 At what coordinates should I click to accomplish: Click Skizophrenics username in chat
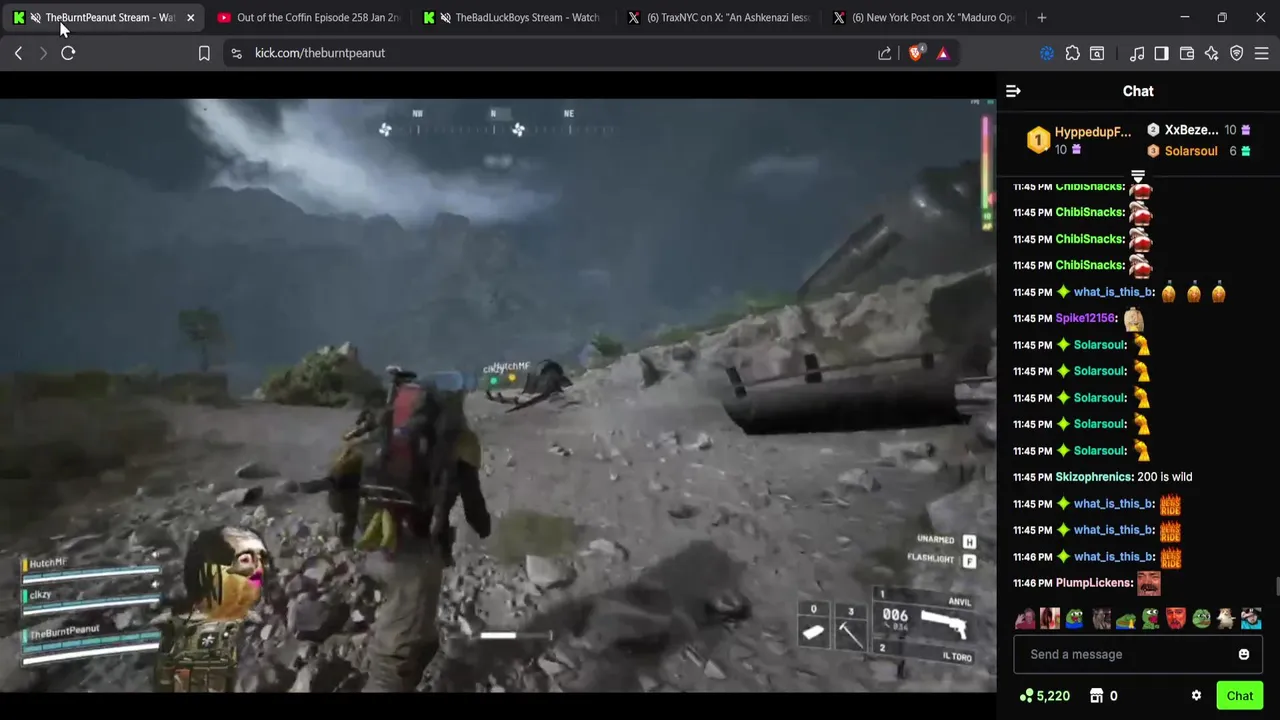[1094, 477]
